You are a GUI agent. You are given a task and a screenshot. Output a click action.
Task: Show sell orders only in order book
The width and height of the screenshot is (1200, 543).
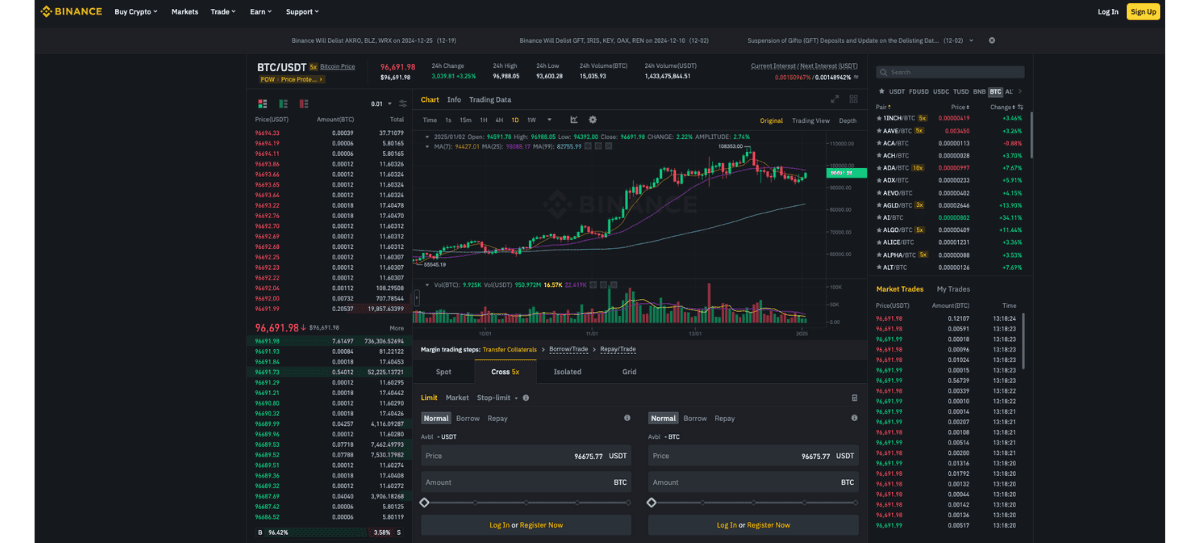click(304, 103)
